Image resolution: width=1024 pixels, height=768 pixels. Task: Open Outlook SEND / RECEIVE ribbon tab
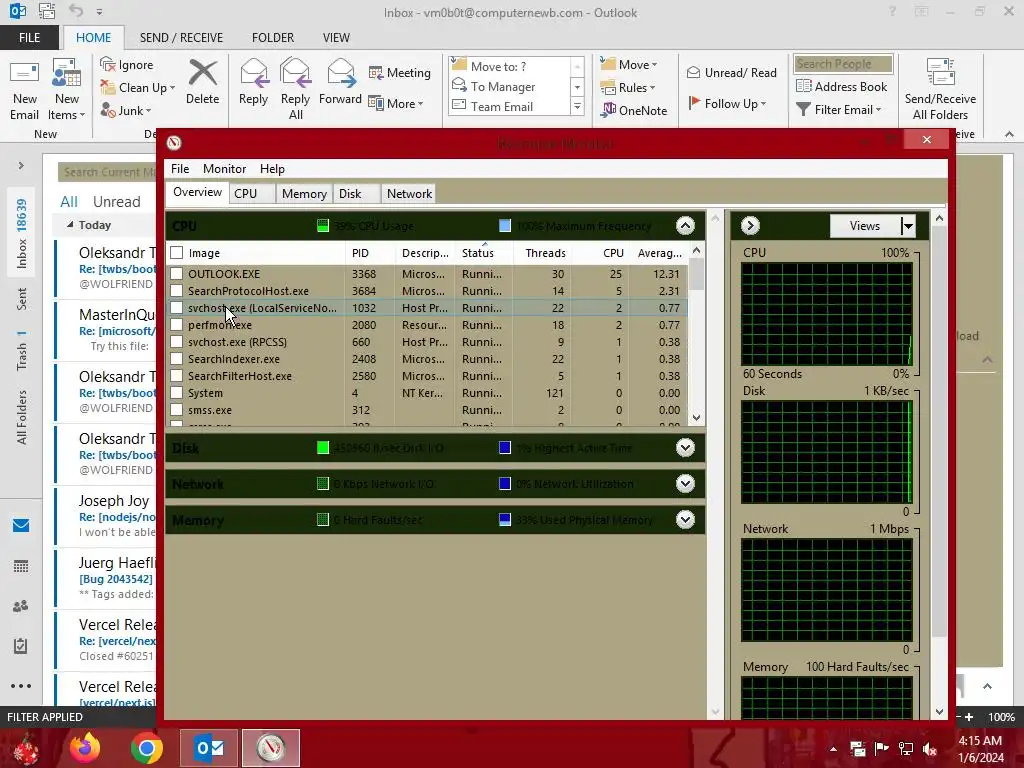(x=181, y=38)
